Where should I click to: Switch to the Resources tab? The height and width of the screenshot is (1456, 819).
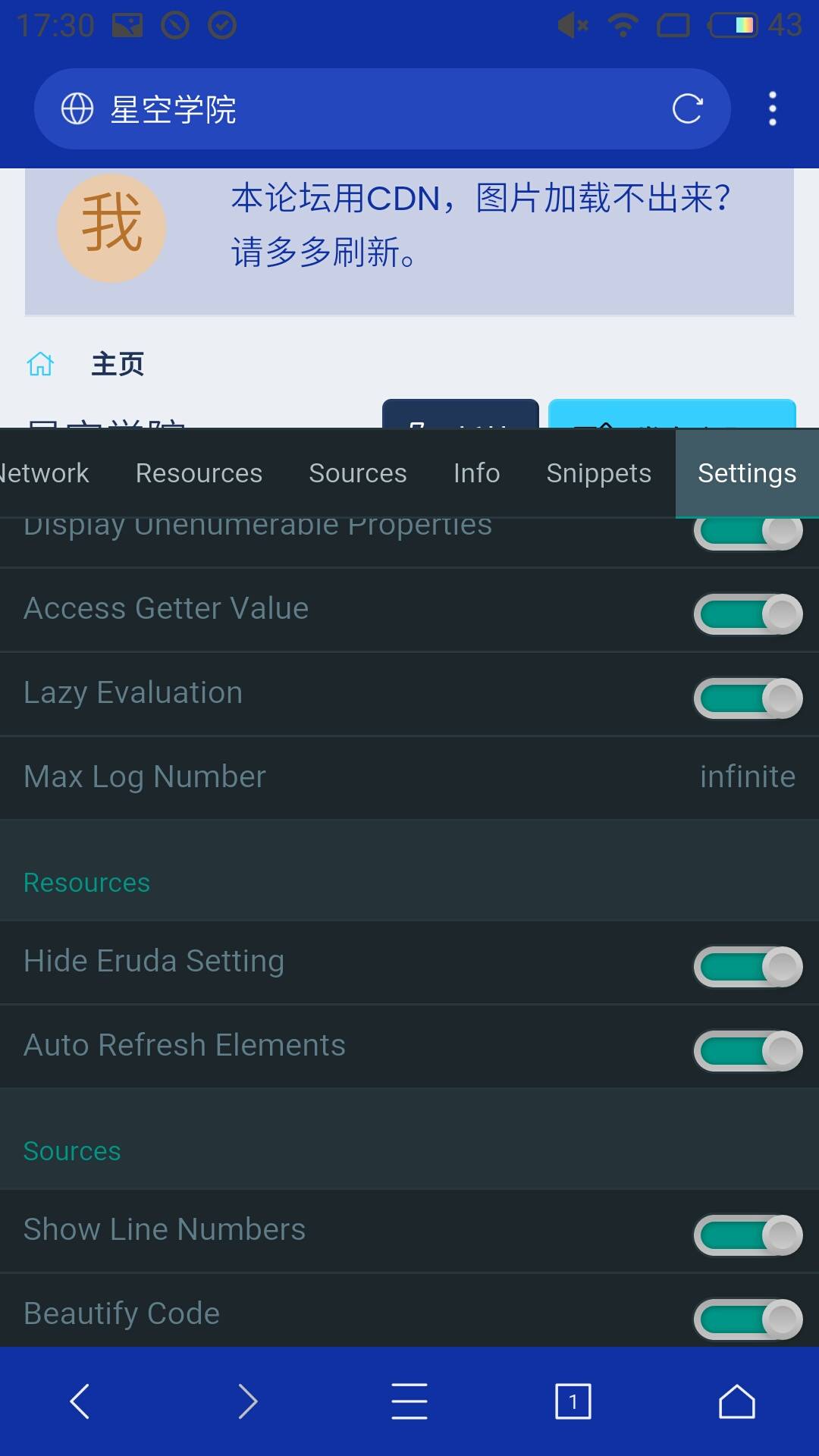pyautogui.click(x=199, y=473)
